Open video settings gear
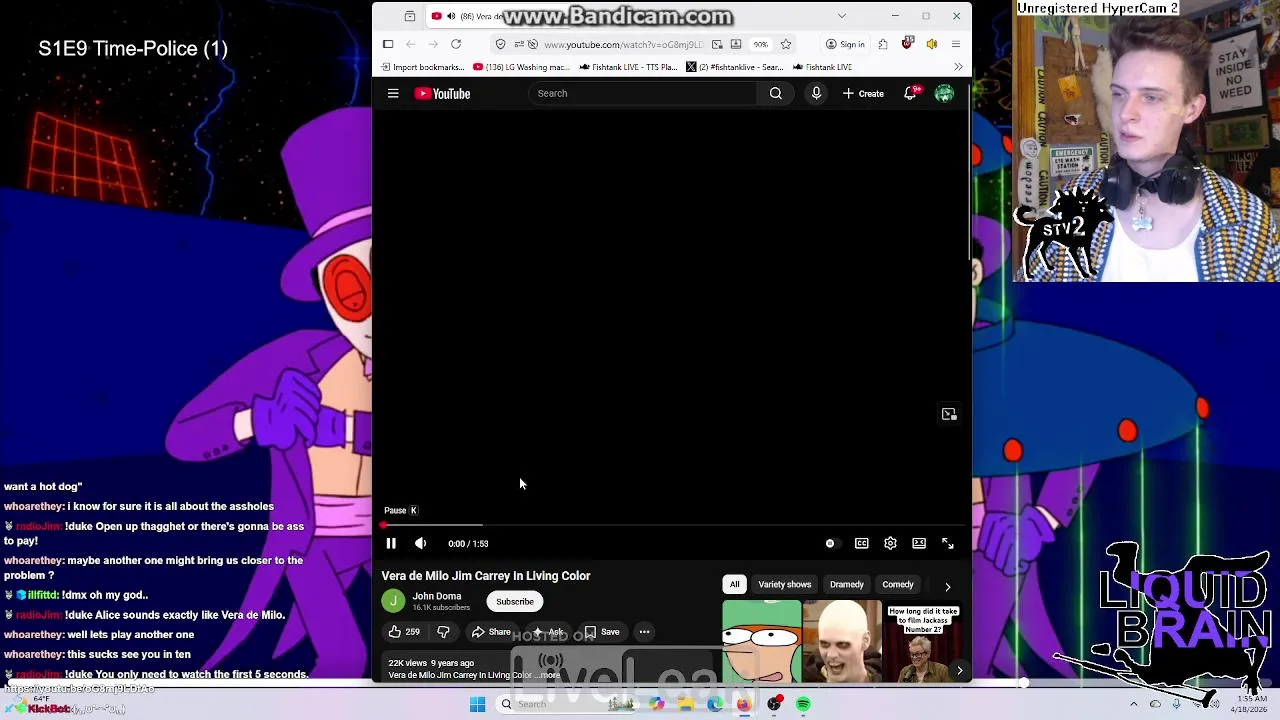This screenshot has width=1280, height=720. [x=890, y=543]
